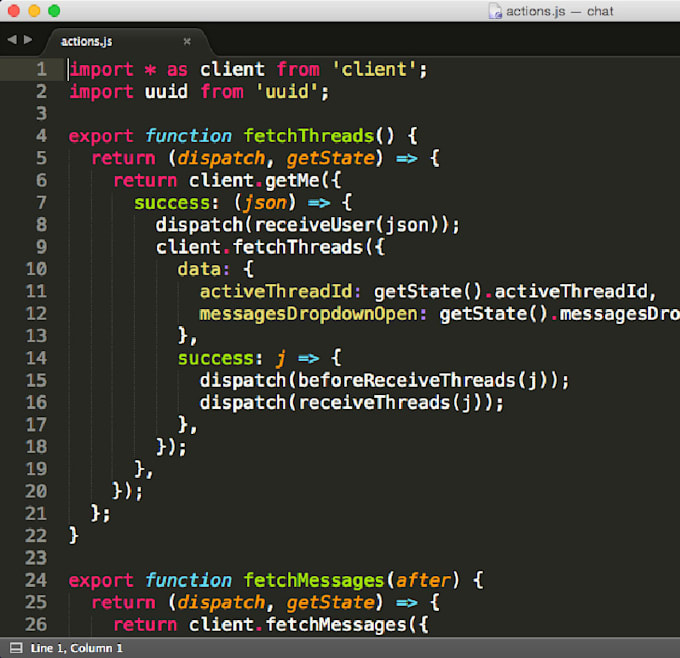Click line number 24 in the gutter

pyautogui.click(x=36, y=579)
